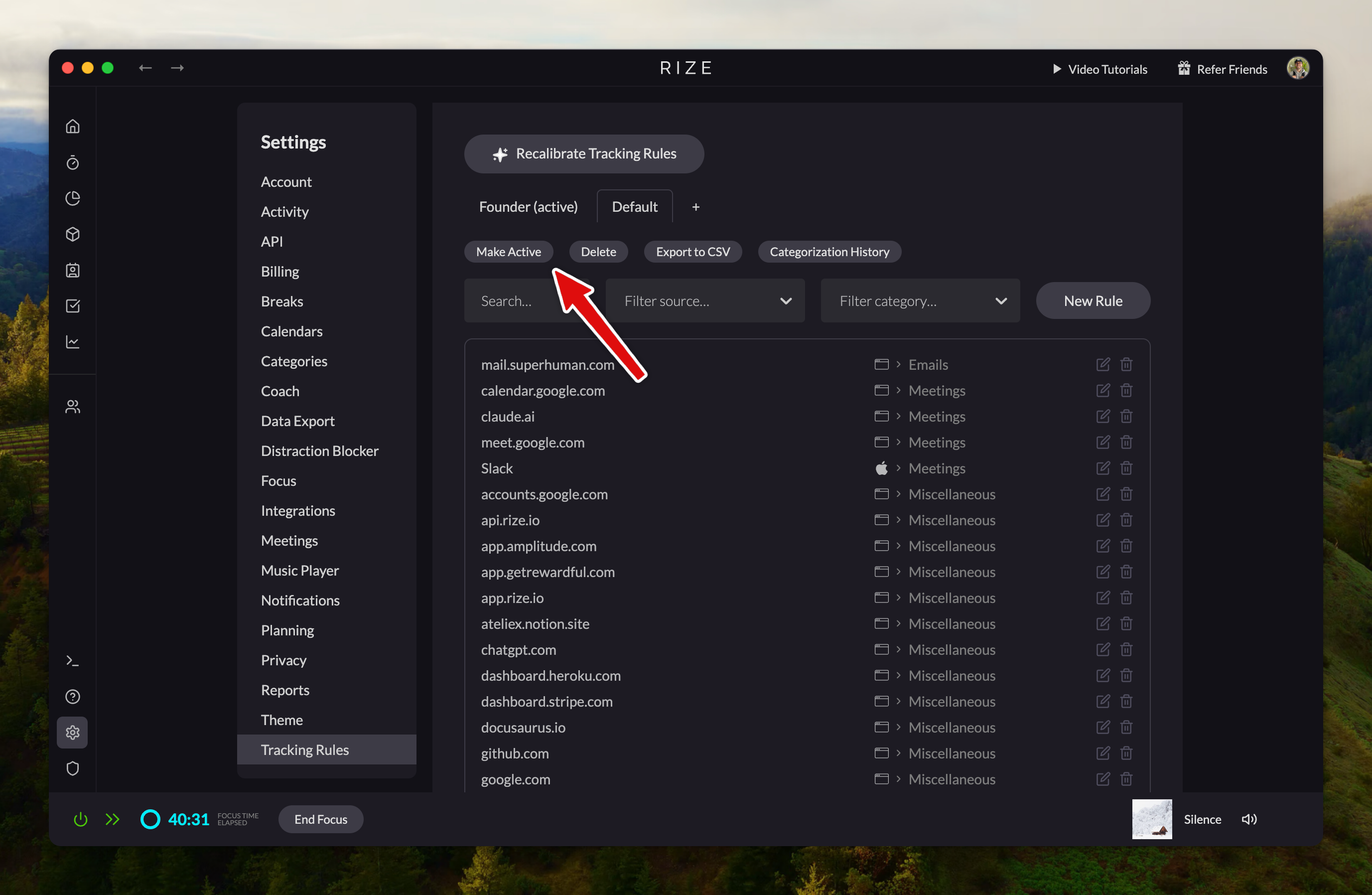
Task: Open the Filter source dropdown
Action: click(x=705, y=300)
